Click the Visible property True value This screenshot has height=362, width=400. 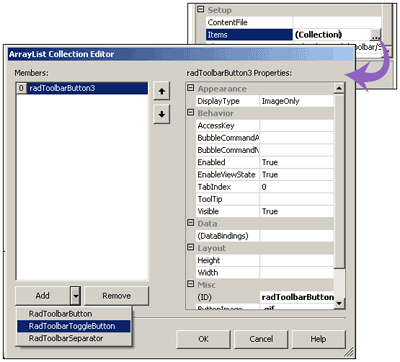pos(297,211)
